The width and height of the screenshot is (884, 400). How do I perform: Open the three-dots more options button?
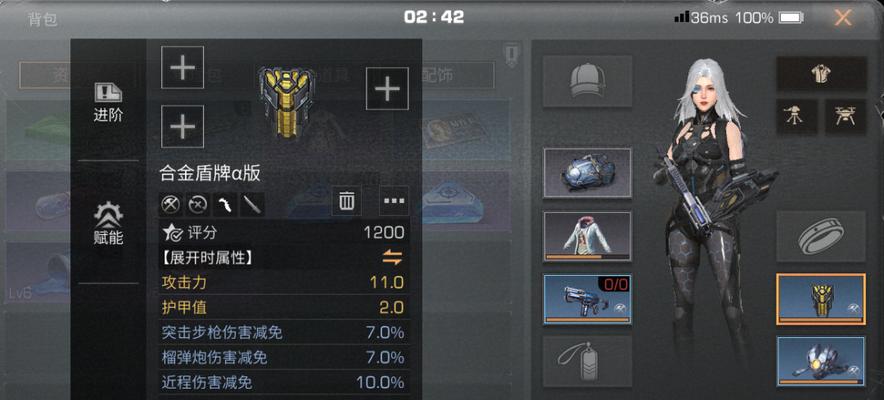click(x=394, y=200)
